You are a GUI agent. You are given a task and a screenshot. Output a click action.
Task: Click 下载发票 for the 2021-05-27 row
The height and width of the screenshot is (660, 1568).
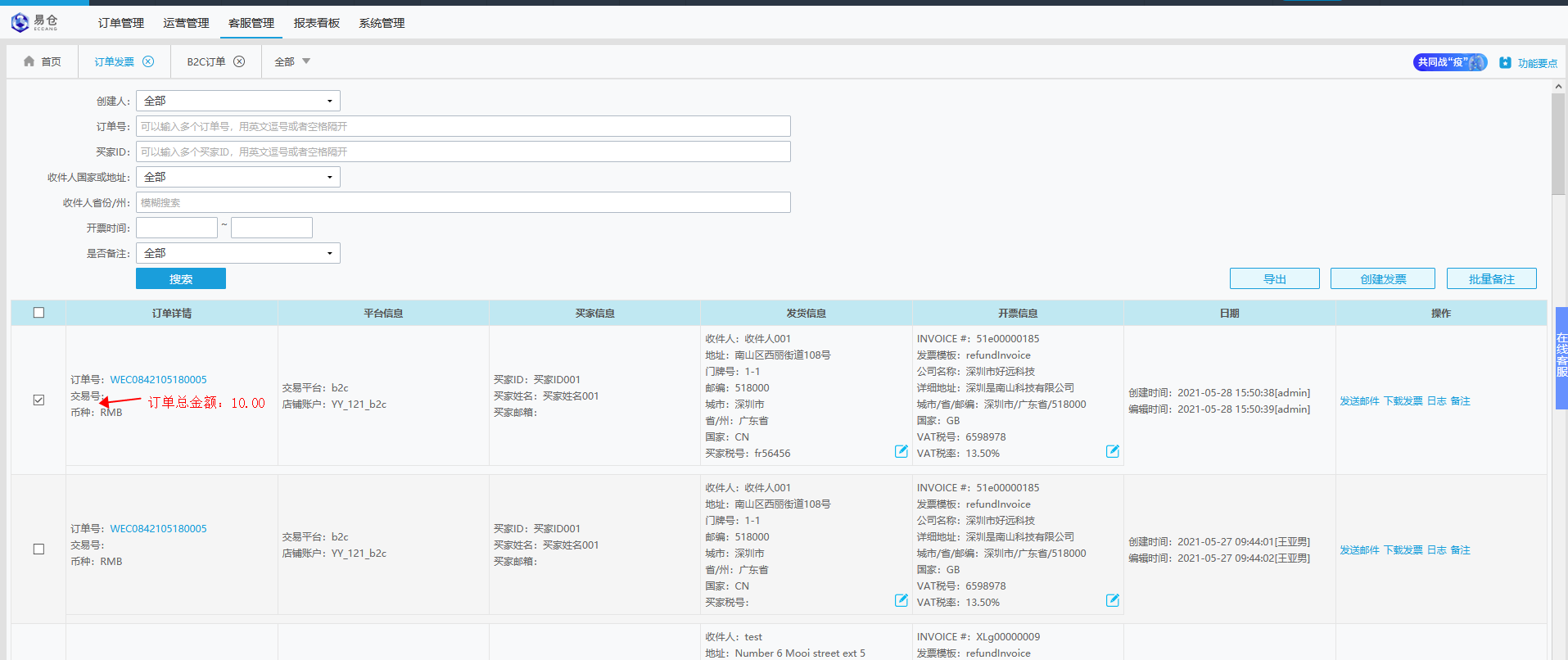pyautogui.click(x=1403, y=550)
